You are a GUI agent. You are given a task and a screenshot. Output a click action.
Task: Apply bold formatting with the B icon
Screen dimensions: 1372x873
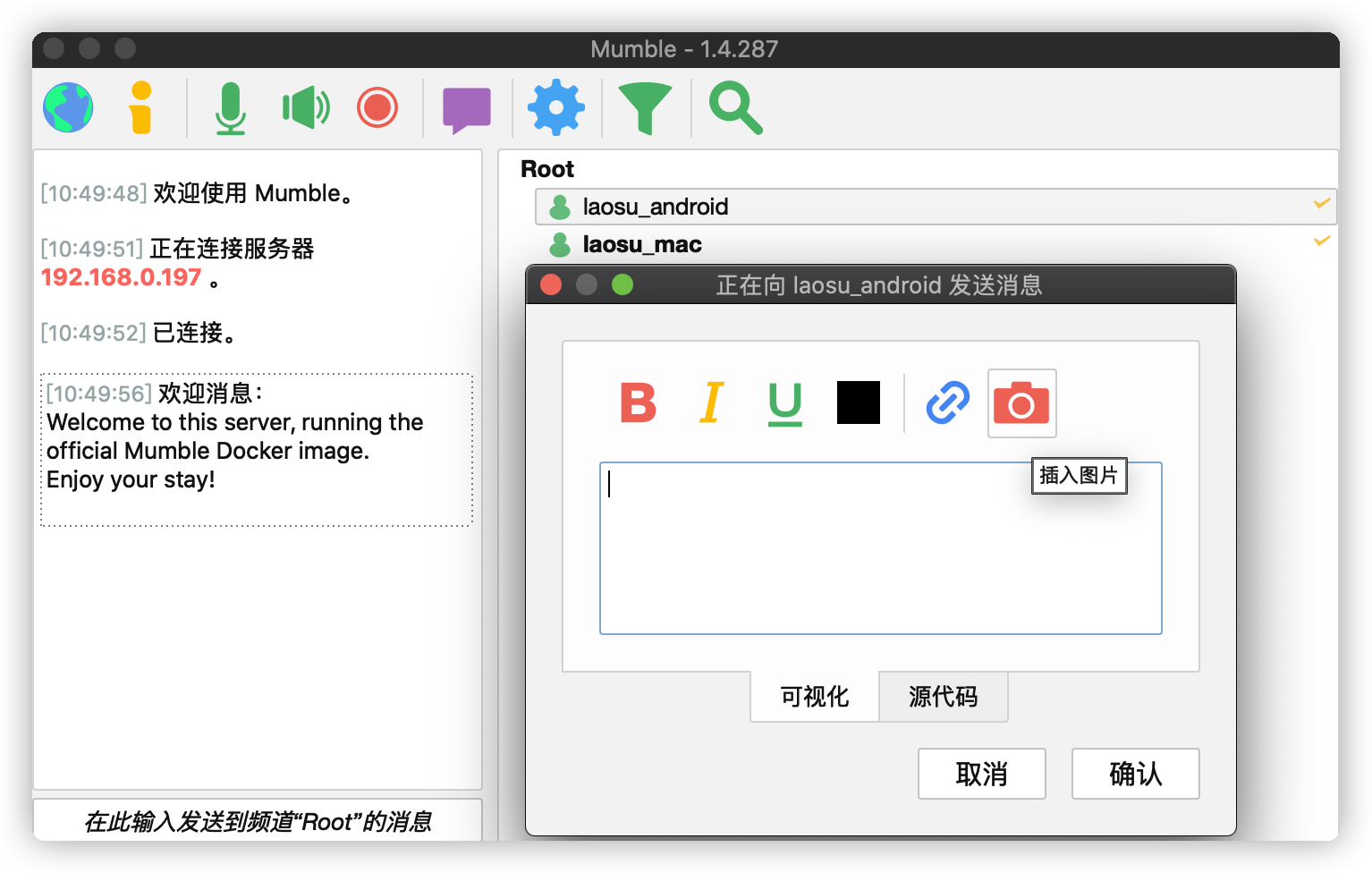click(x=639, y=403)
